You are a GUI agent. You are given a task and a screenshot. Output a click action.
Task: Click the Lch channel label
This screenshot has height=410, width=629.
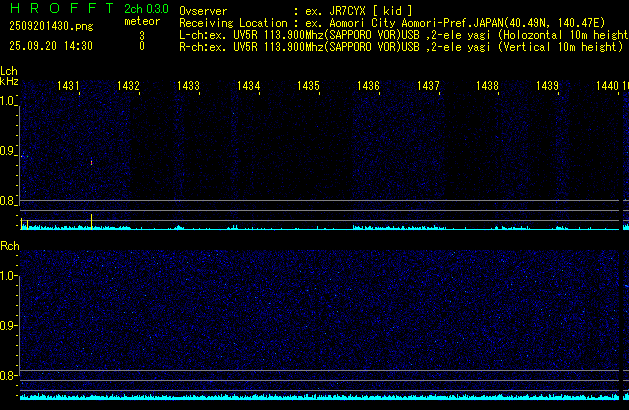point(9,71)
